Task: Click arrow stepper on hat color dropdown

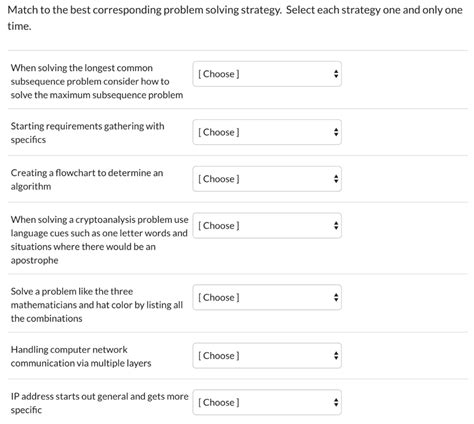Action: 336,297
